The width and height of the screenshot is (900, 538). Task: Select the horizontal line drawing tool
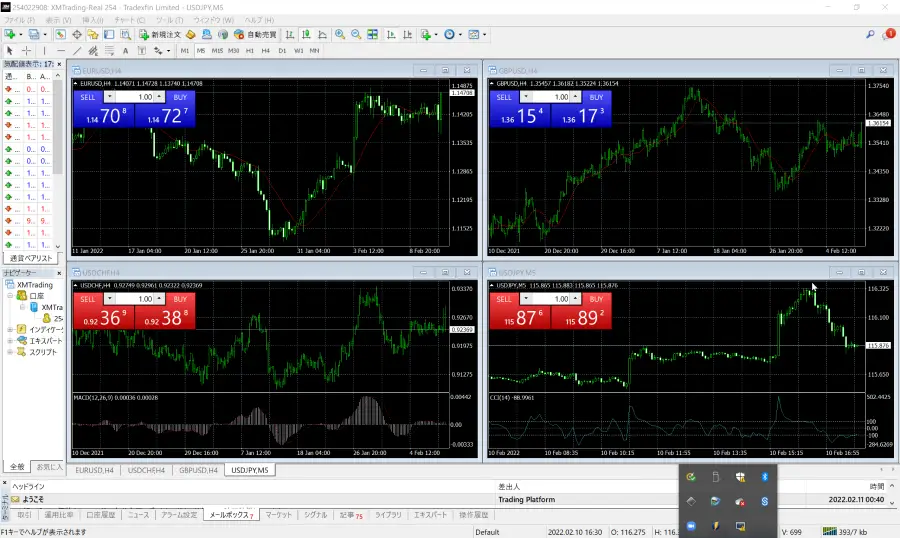pos(61,50)
